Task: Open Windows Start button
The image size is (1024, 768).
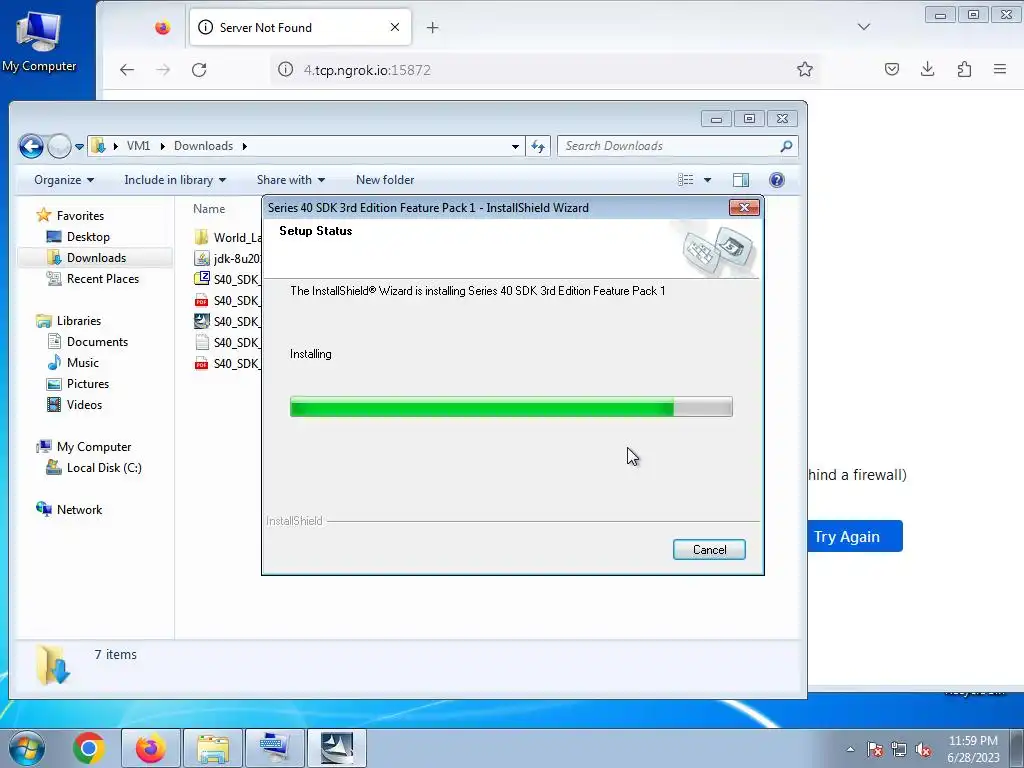Action: click(26, 748)
